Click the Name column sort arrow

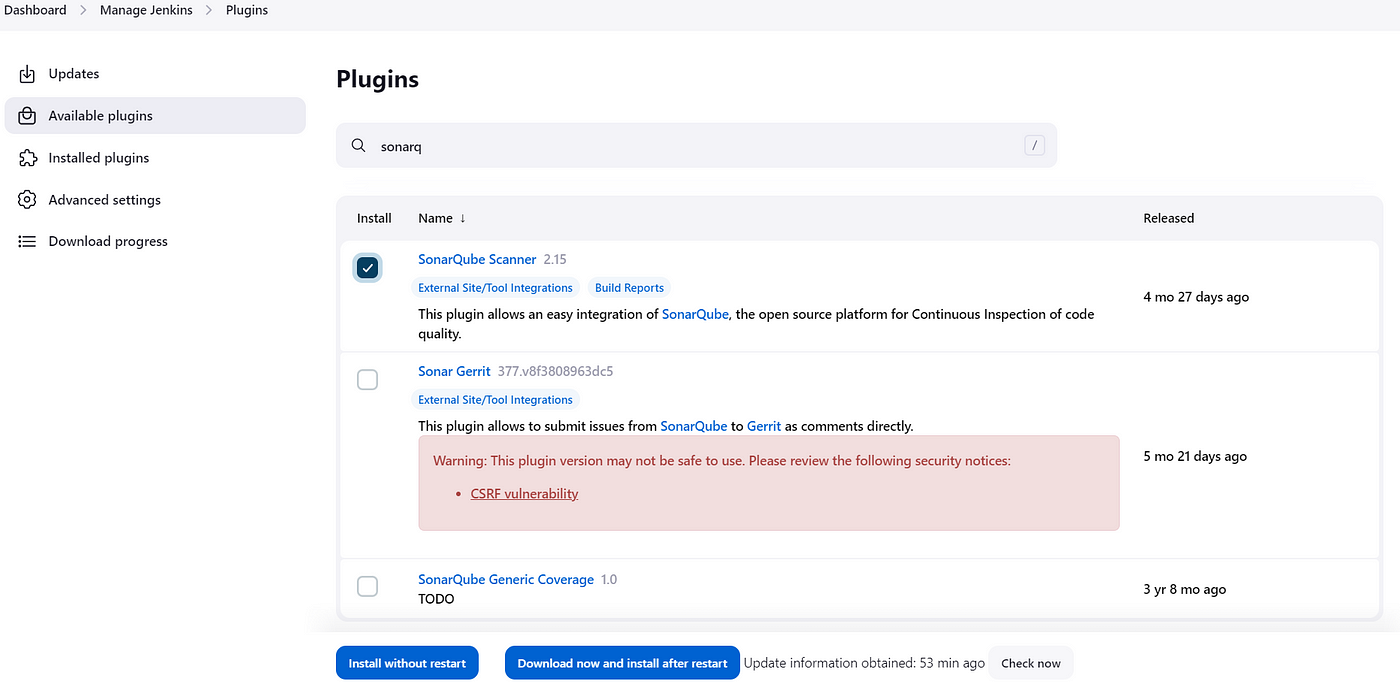tap(463, 218)
